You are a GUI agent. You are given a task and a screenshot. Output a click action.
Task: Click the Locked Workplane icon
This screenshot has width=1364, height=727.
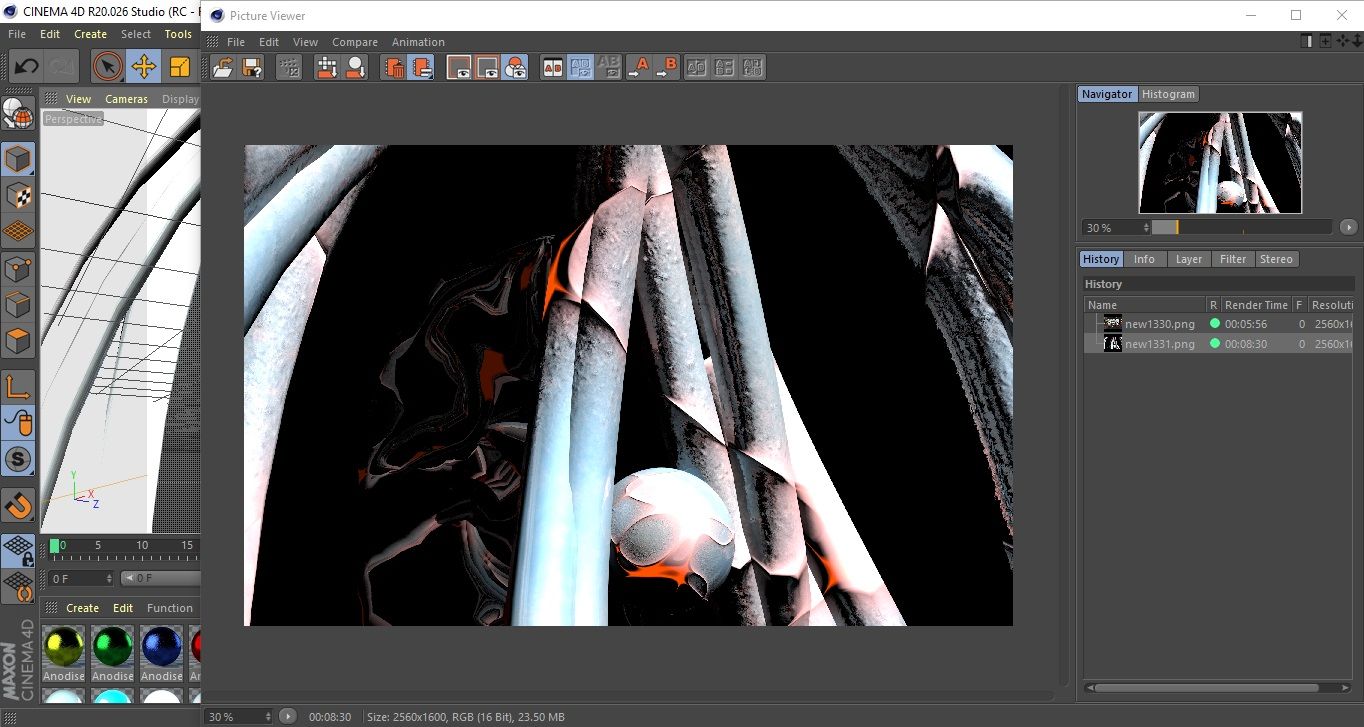coord(18,550)
